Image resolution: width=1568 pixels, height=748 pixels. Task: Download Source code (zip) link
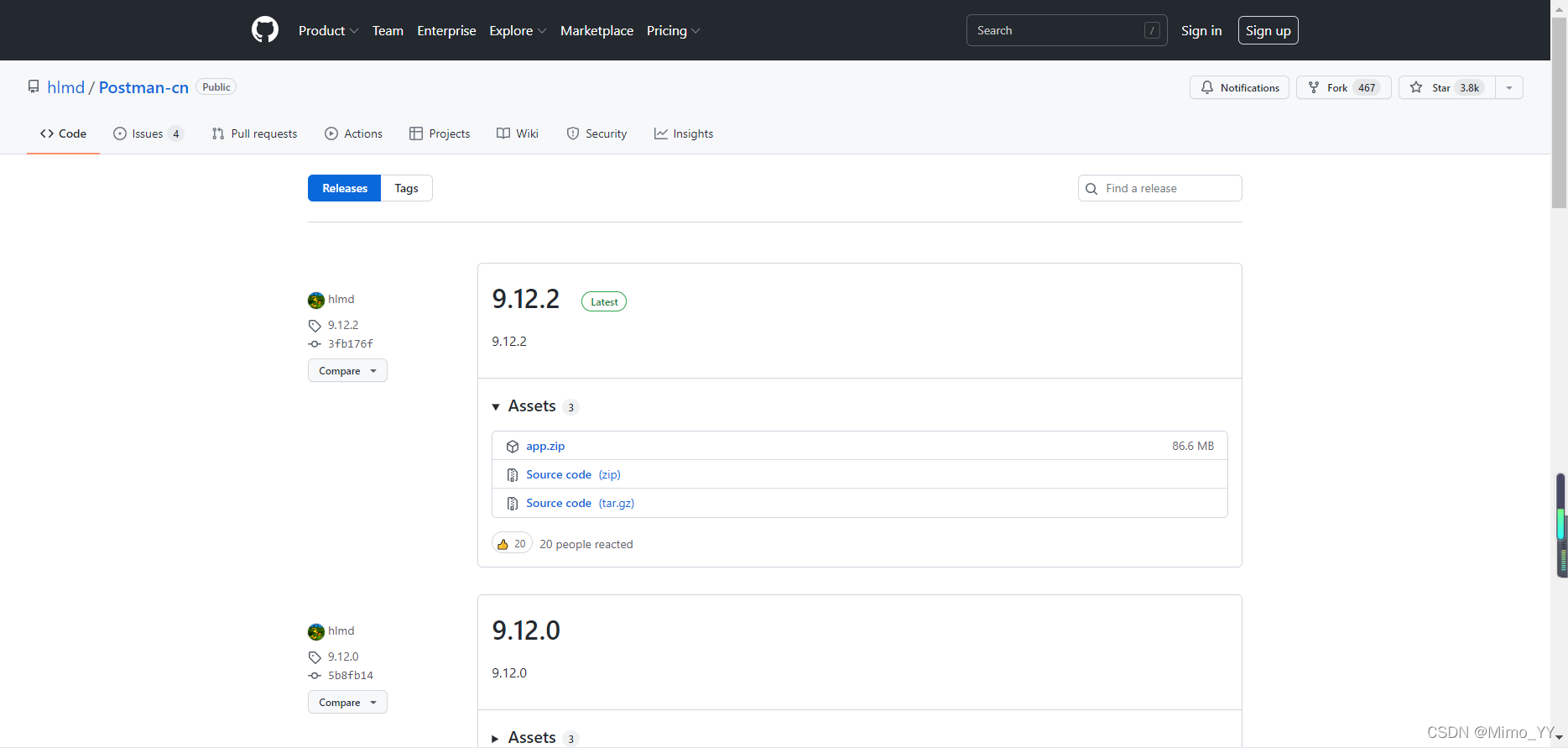(x=573, y=474)
